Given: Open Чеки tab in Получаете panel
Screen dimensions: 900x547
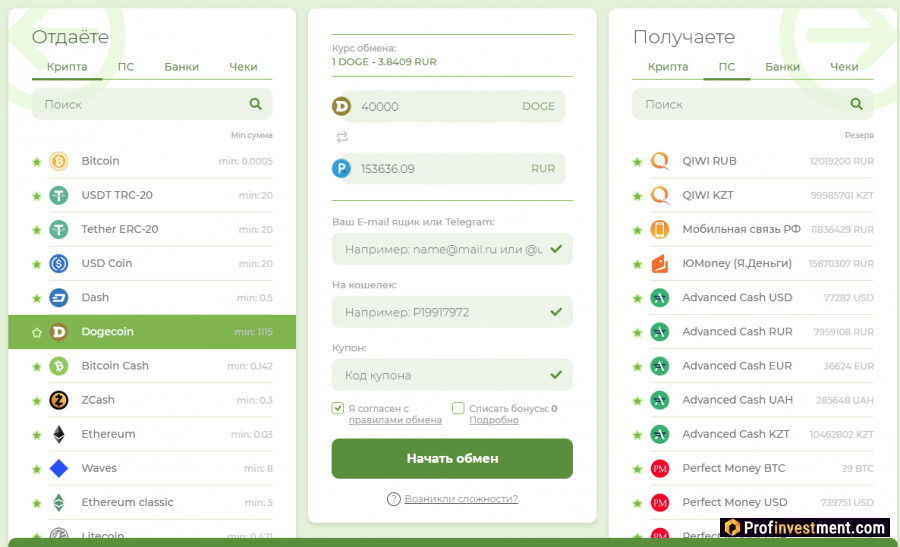Looking at the screenshot, I should click(844, 67).
